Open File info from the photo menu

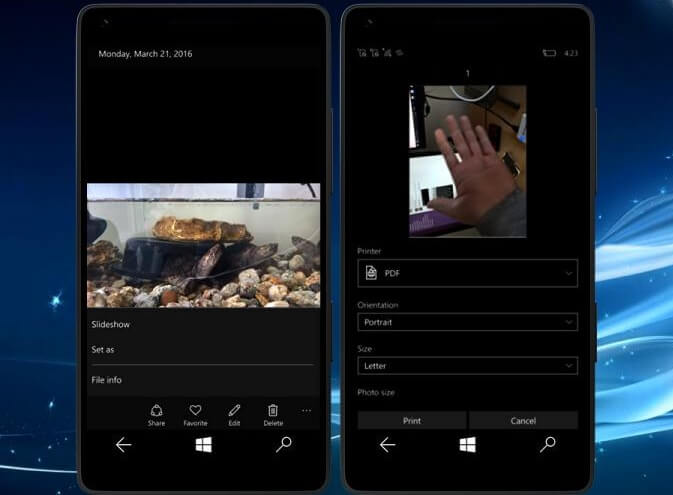[106, 380]
